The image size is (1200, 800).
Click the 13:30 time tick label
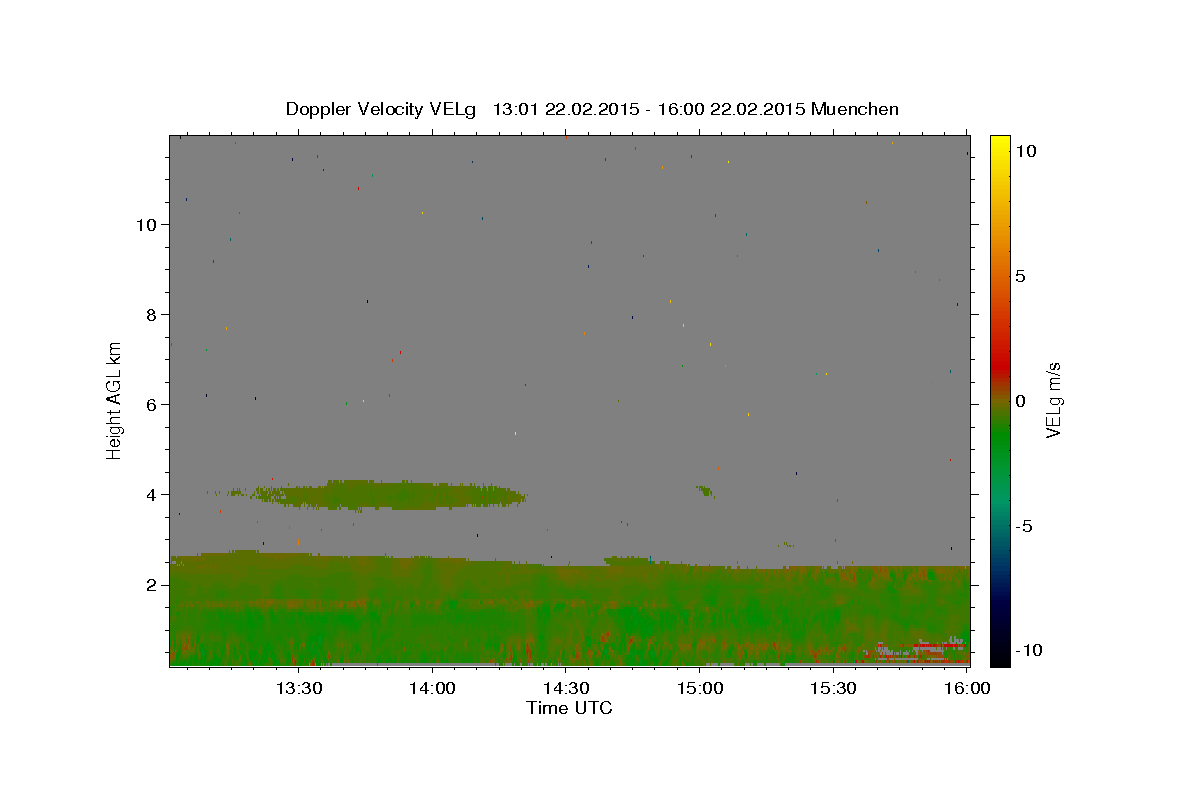pos(298,688)
